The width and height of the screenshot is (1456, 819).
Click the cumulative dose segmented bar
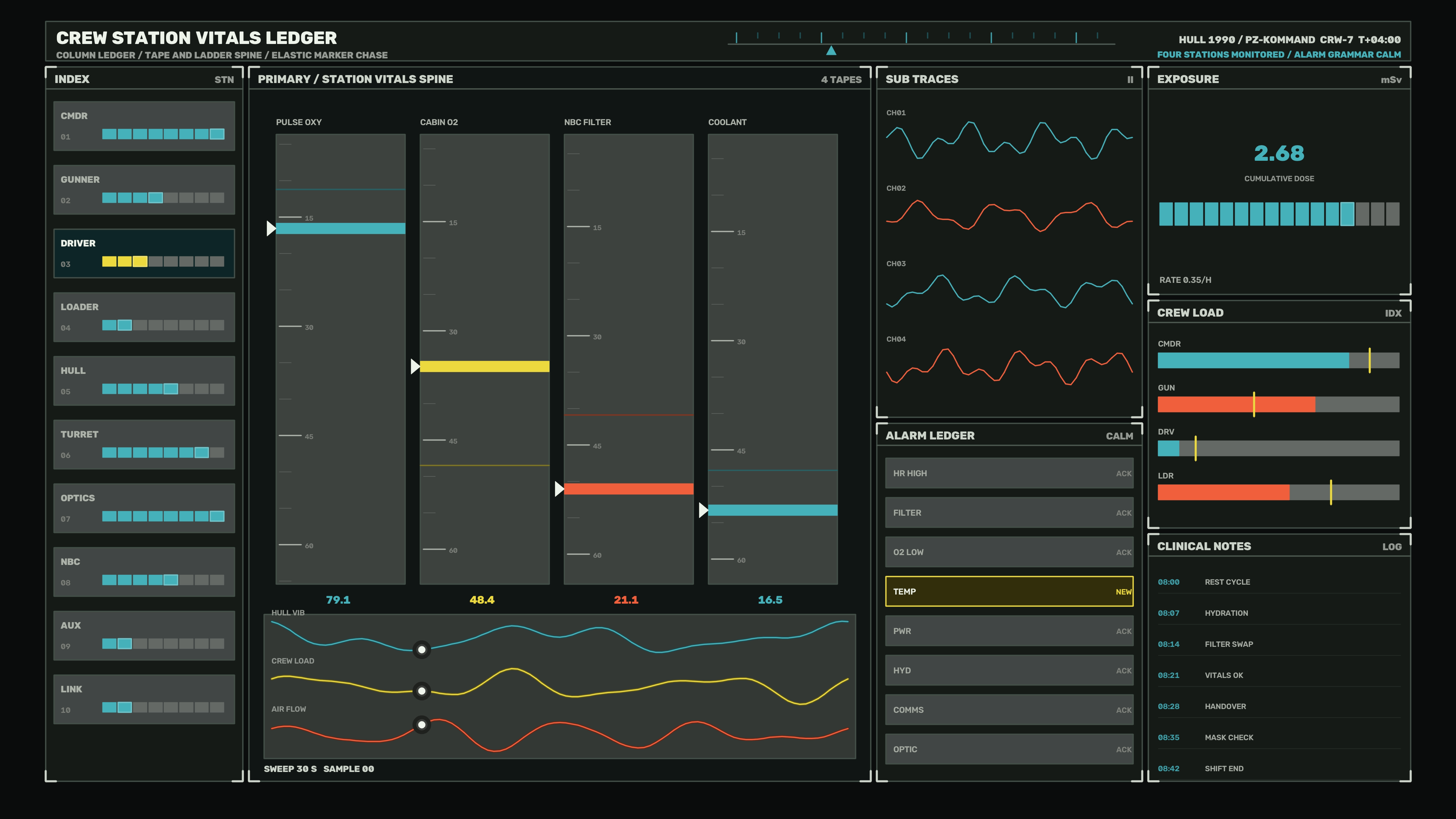pos(1279,214)
